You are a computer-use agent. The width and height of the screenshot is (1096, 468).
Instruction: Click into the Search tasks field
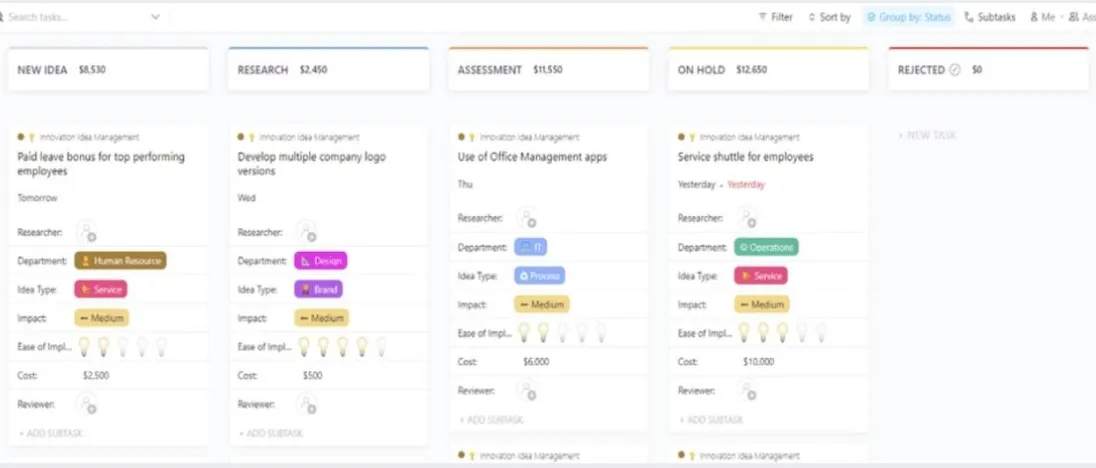(x=73, y=17)
